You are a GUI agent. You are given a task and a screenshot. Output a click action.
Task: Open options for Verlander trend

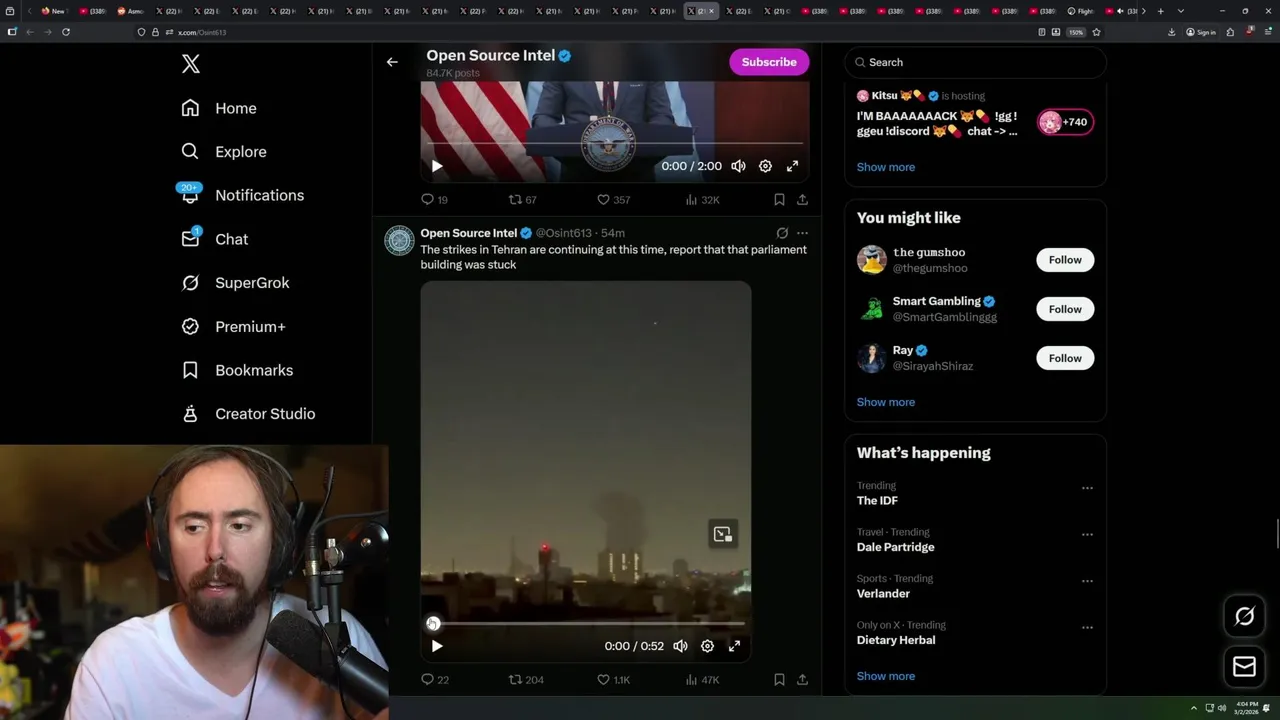[1087, 581]
